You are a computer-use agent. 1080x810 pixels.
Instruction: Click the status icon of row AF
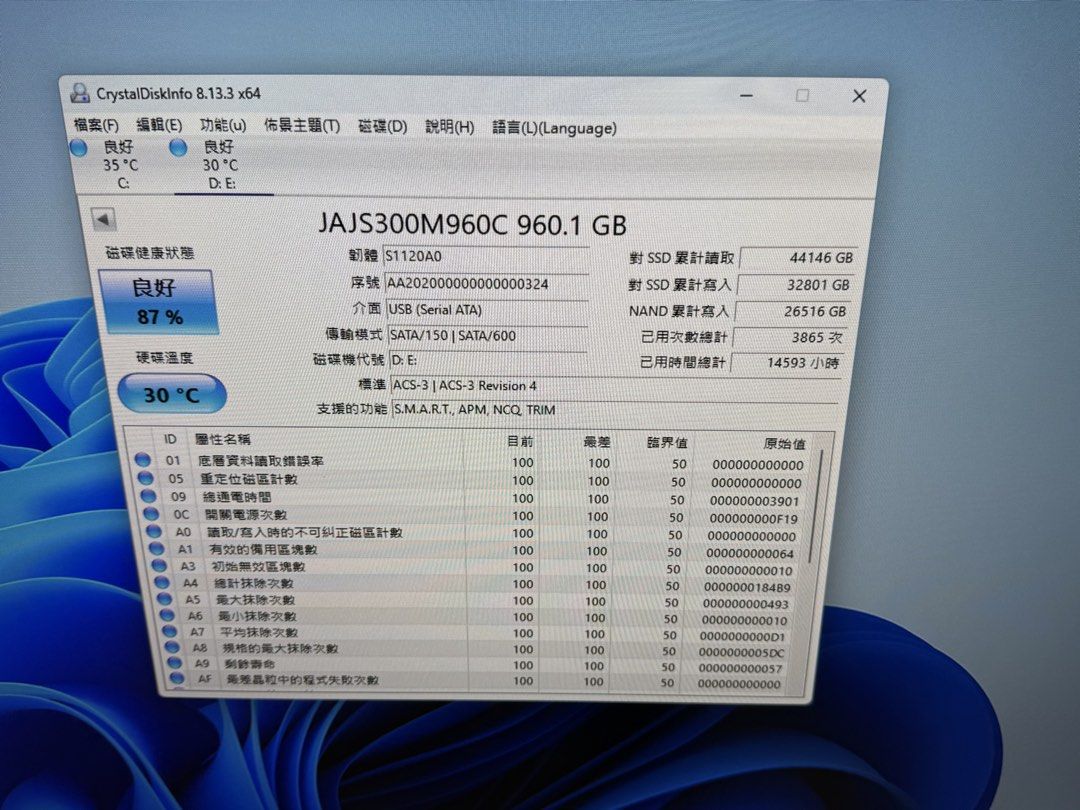(x=178, y=678)
